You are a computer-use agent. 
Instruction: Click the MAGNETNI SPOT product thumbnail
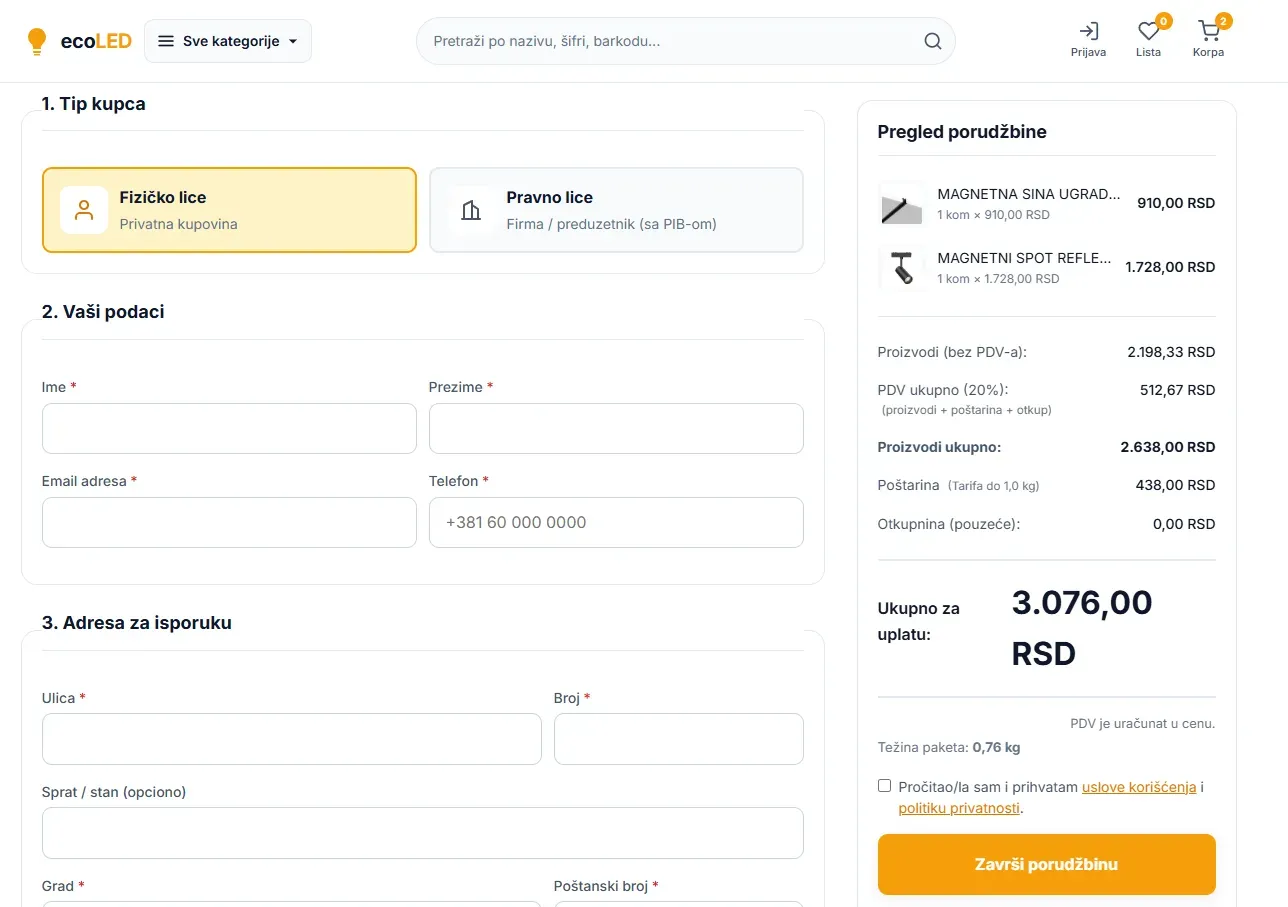(x=901, y=268)
